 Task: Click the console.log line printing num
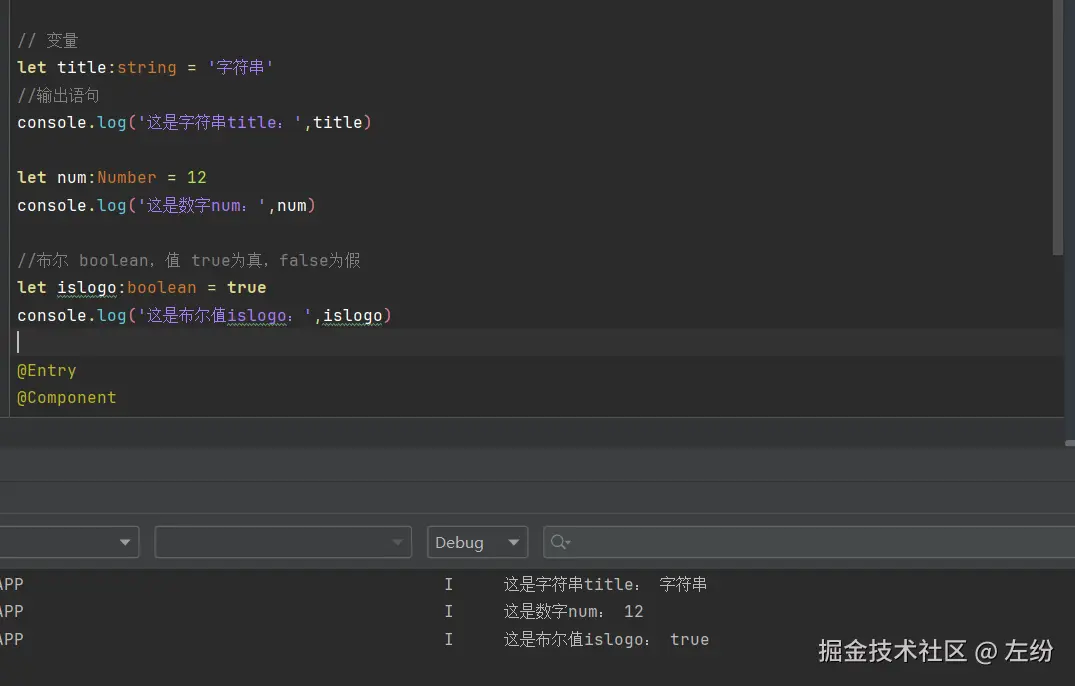166,206
